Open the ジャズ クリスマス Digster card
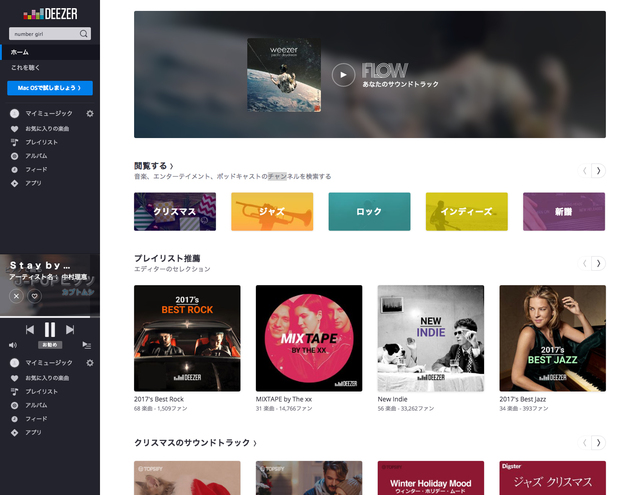 click(x=553, y=478)
